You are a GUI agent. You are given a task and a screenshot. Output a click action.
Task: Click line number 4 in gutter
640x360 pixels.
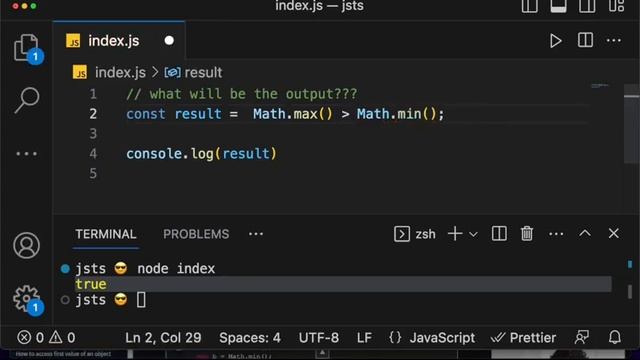tap(93, 154)
